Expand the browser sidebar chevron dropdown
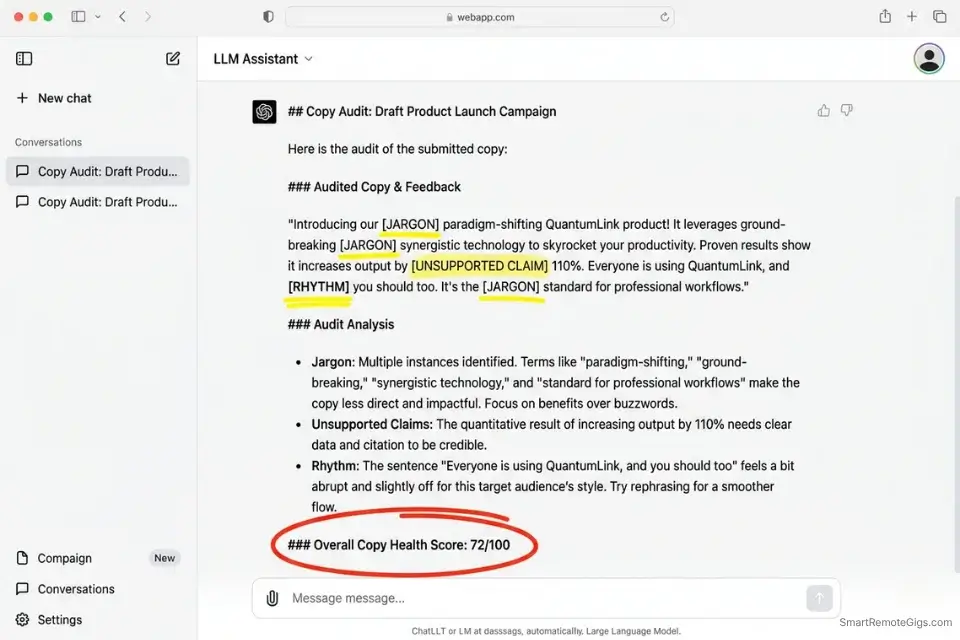The image size is (960, 640). (x=98, y=17)
